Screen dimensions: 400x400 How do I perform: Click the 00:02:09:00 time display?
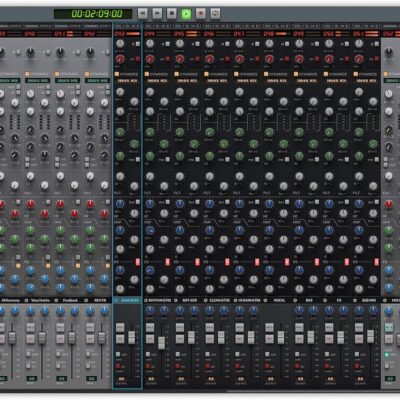(93, 14)
